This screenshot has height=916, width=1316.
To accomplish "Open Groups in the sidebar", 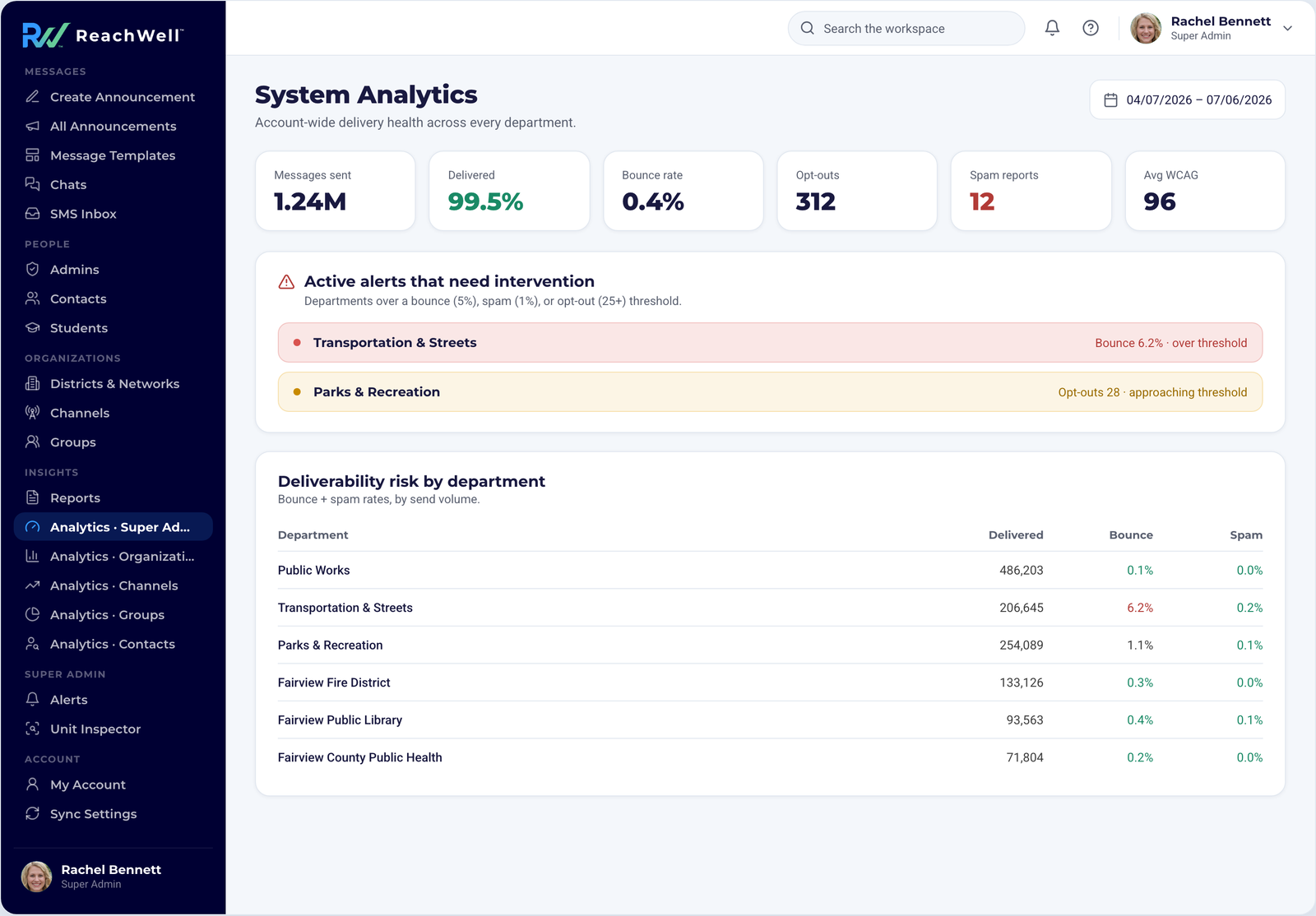I will click(114, 442).
